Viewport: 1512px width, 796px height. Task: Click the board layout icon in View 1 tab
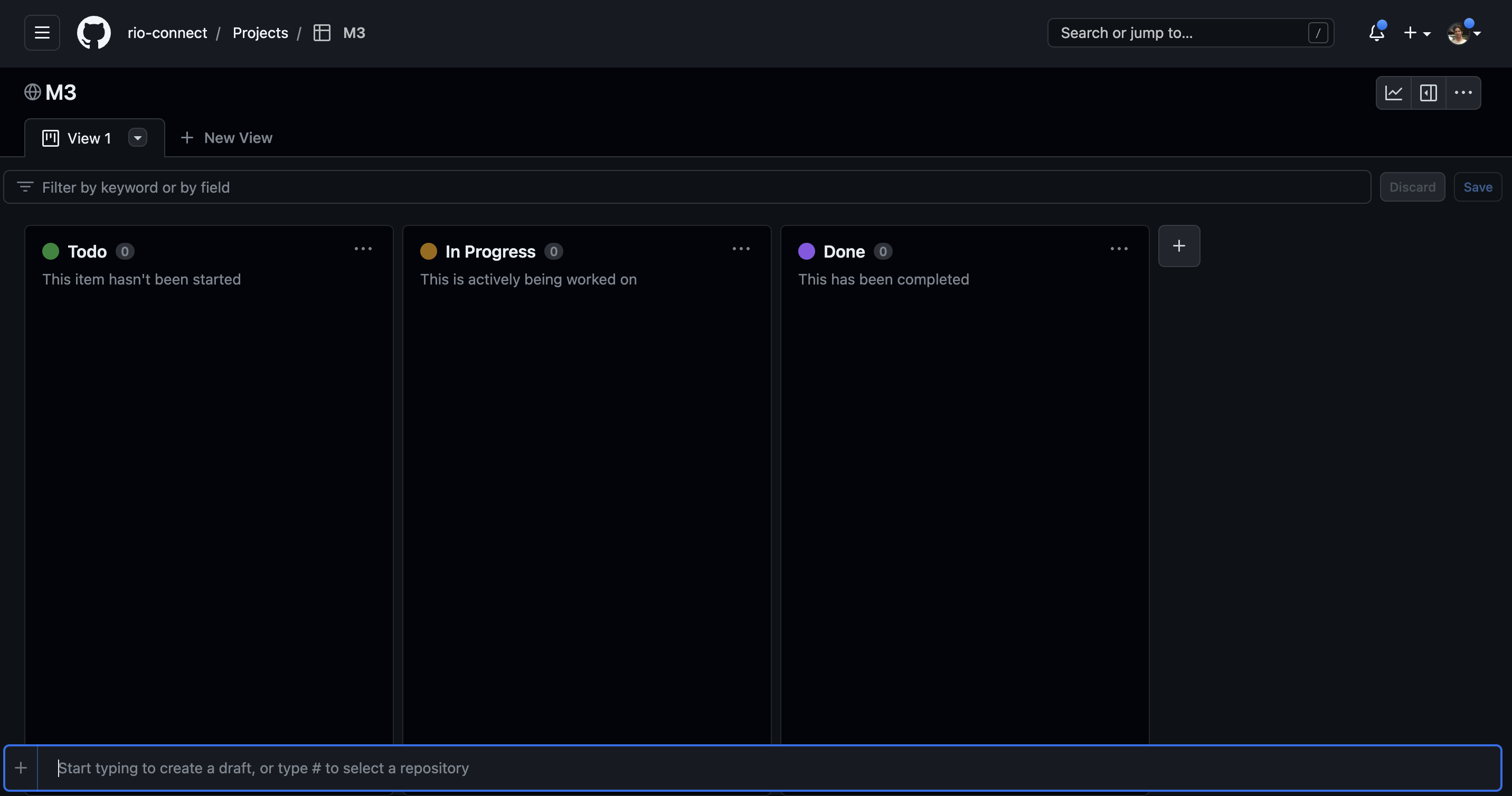(51, 138)
